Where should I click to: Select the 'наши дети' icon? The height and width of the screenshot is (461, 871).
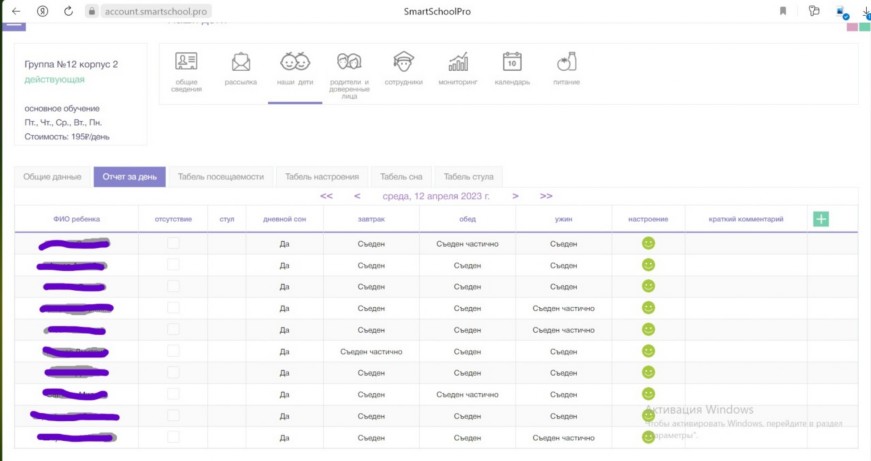[294, 62]
